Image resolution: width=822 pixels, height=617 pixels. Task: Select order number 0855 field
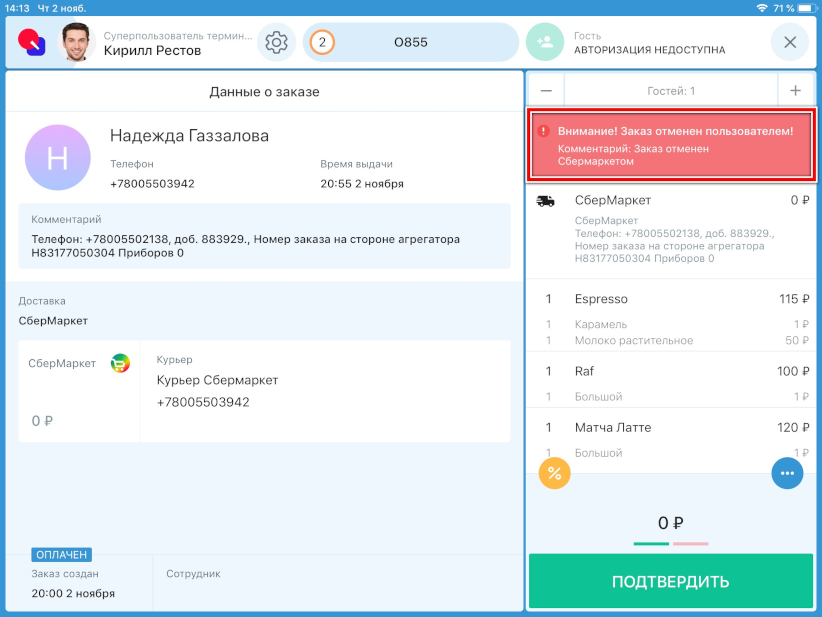tap(411, 42)
